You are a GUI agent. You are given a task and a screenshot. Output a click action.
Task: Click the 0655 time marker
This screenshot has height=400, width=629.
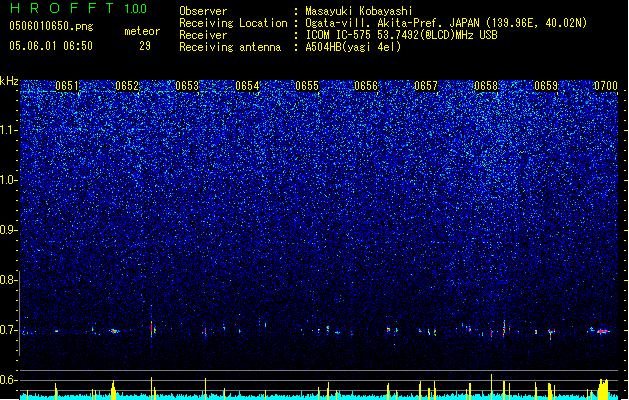[307, 85]
